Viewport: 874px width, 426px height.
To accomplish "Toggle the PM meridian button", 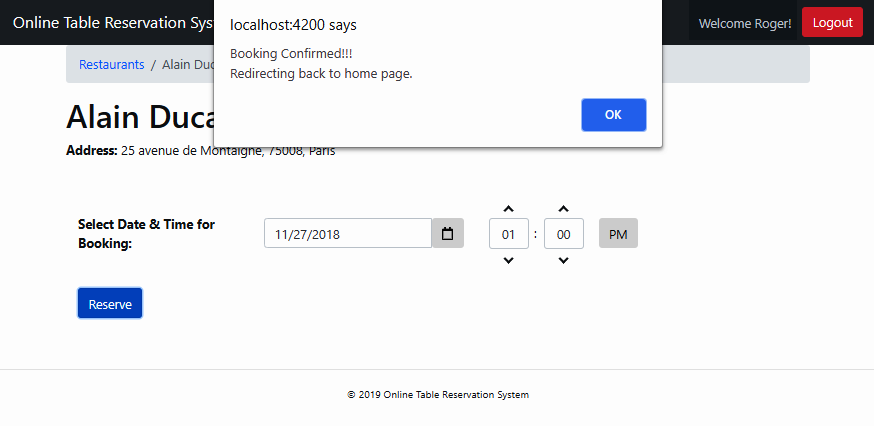I will click(618, 234).
